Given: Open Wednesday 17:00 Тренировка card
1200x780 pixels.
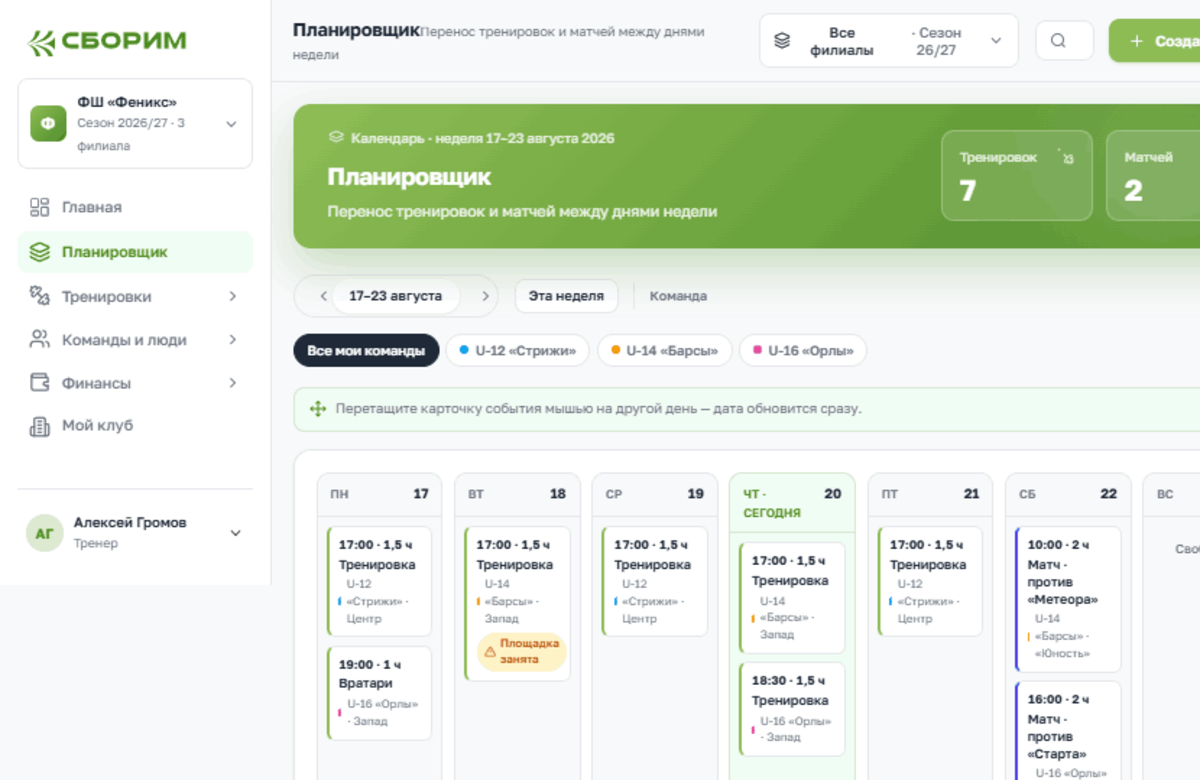Looking at the screenshot, I should click(x=655, y=582).
